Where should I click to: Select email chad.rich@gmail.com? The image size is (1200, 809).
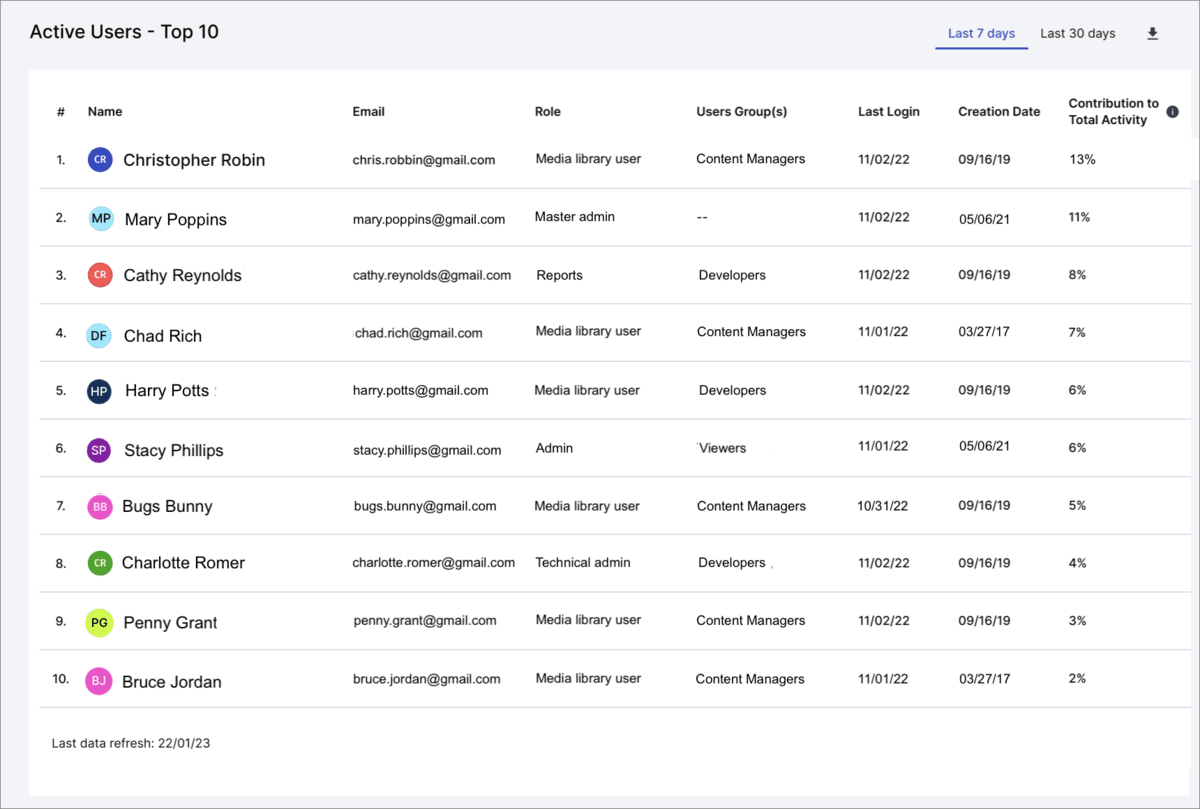[x=419, y=333]
